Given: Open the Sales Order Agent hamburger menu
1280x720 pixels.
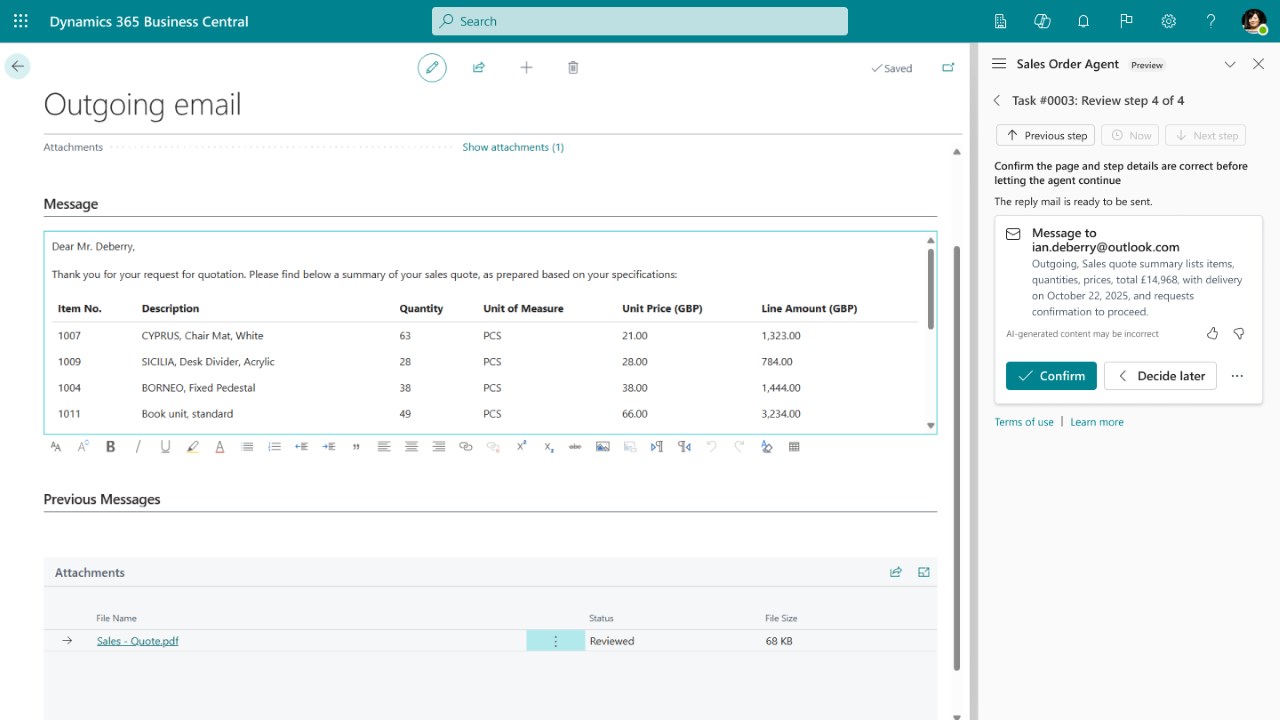Looking at the screenshot, I should click(x=998, y=64).
